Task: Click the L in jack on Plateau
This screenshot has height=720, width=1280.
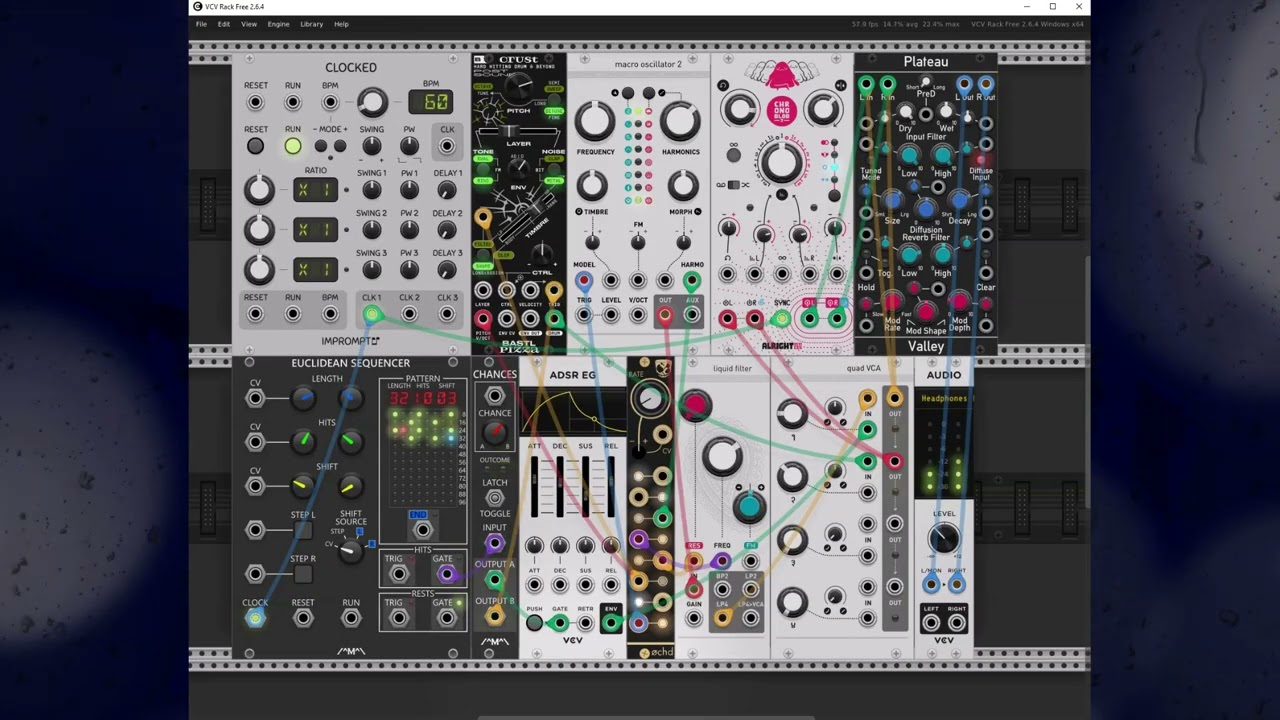Action: [x=866, y=85]
